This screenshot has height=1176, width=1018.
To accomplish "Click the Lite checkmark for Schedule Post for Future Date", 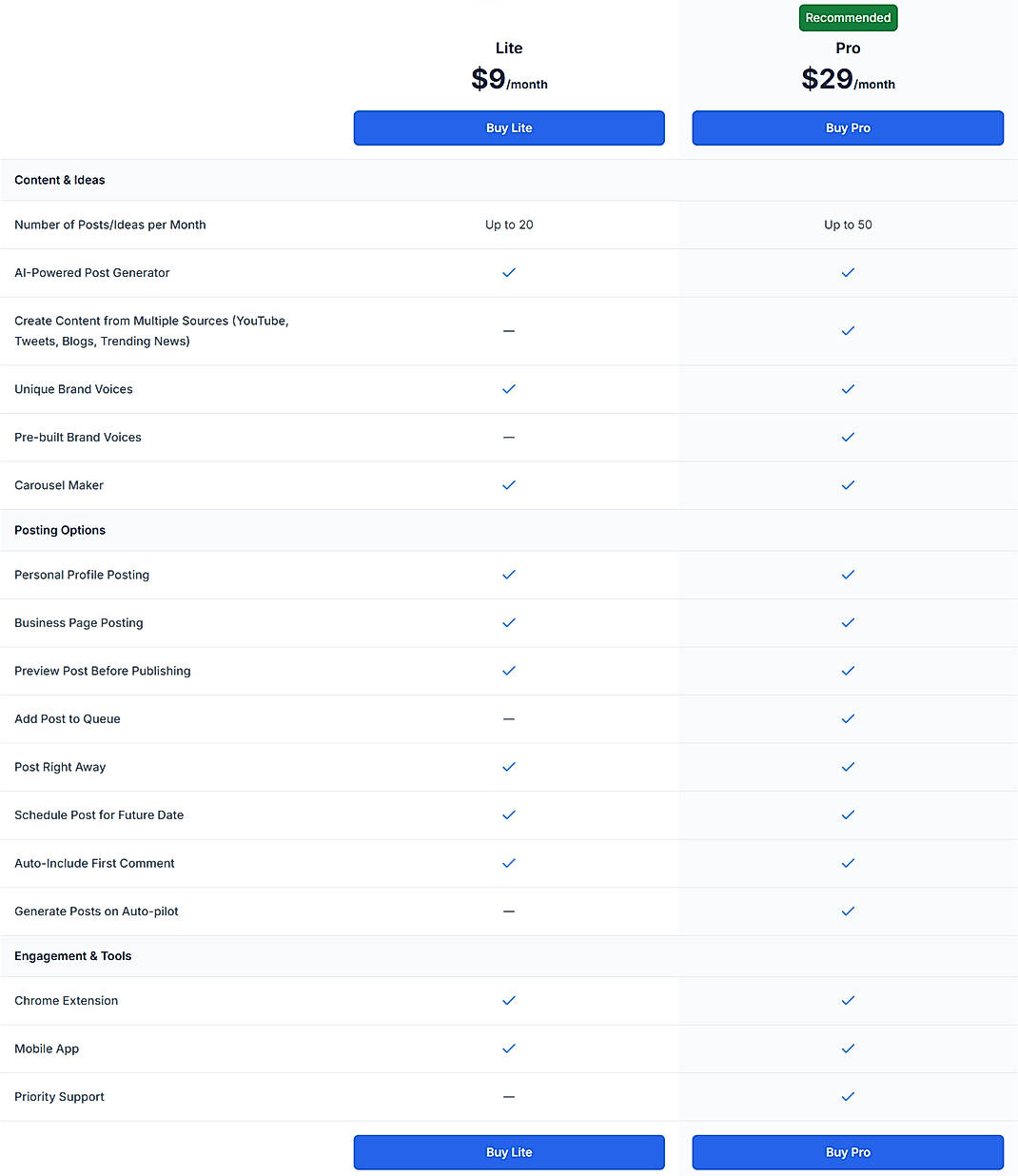I will (x=509, y=815).
